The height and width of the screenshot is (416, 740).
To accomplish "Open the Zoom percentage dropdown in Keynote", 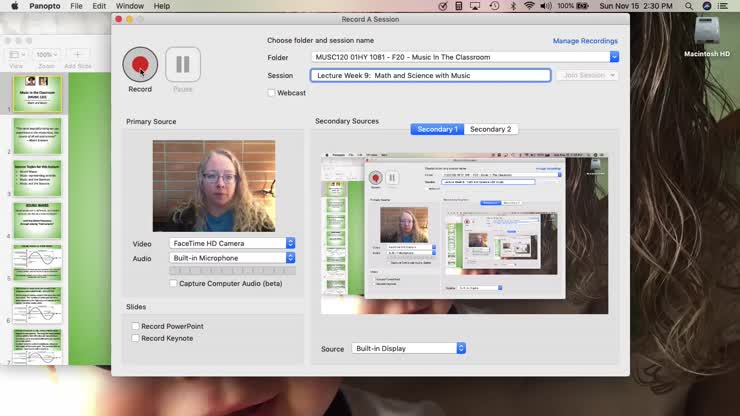I will coord(46,55).
